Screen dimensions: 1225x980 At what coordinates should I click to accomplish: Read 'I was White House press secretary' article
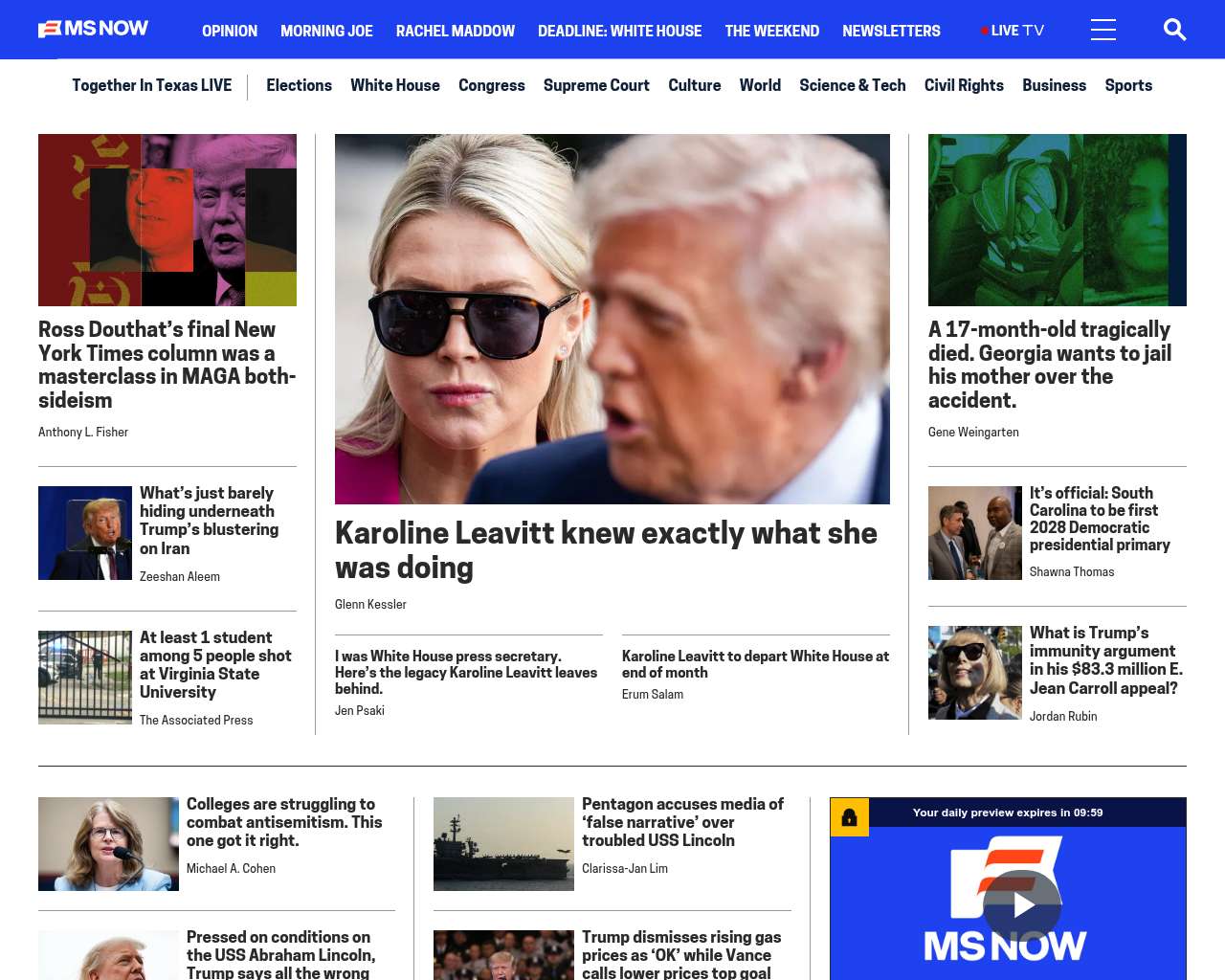pos(466,672)
